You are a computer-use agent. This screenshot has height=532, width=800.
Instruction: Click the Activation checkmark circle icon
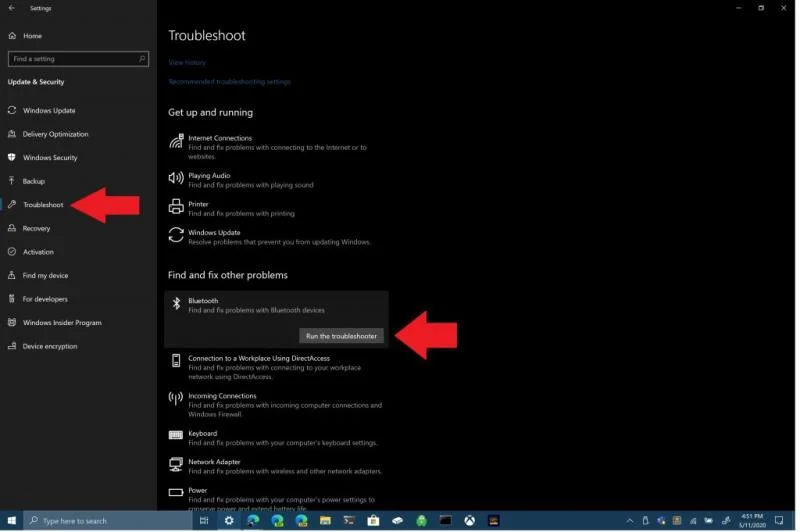click(x=12, y=251)
